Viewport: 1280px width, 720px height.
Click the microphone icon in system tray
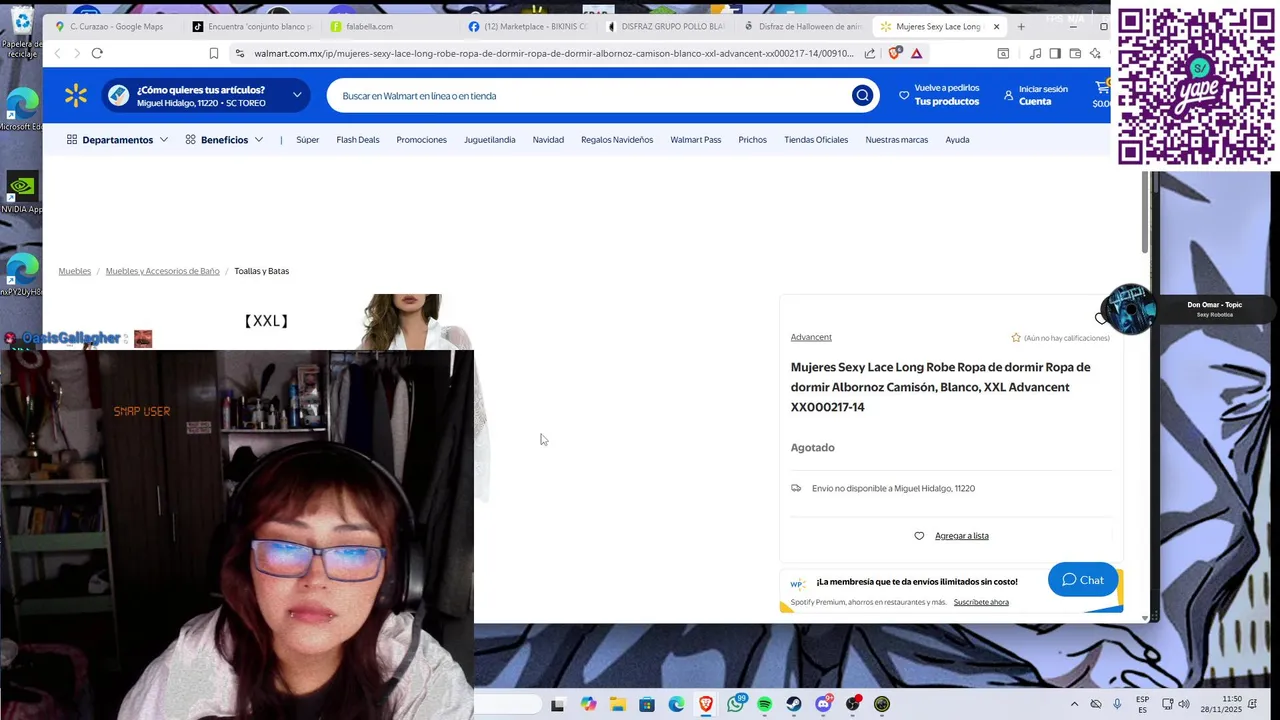pos(1117,704)
